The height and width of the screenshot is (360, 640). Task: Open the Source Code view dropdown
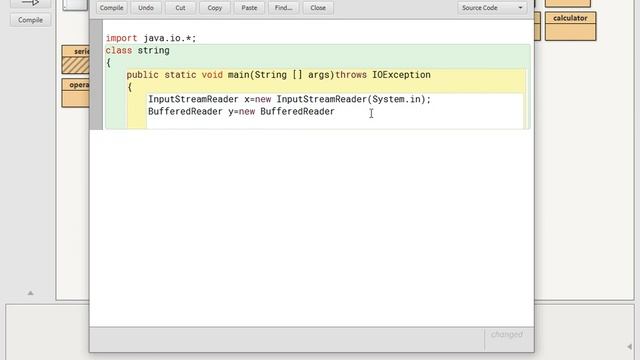[x=492, y=8]
